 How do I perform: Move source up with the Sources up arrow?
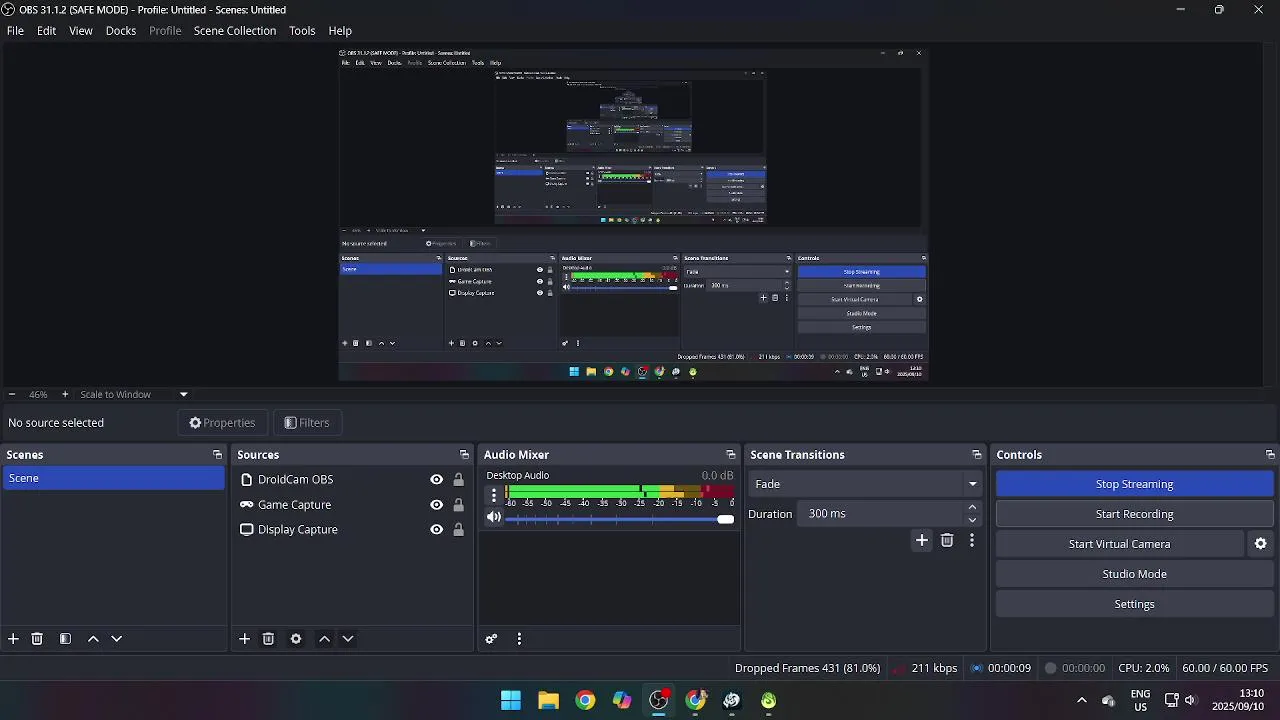pos(324,639)
